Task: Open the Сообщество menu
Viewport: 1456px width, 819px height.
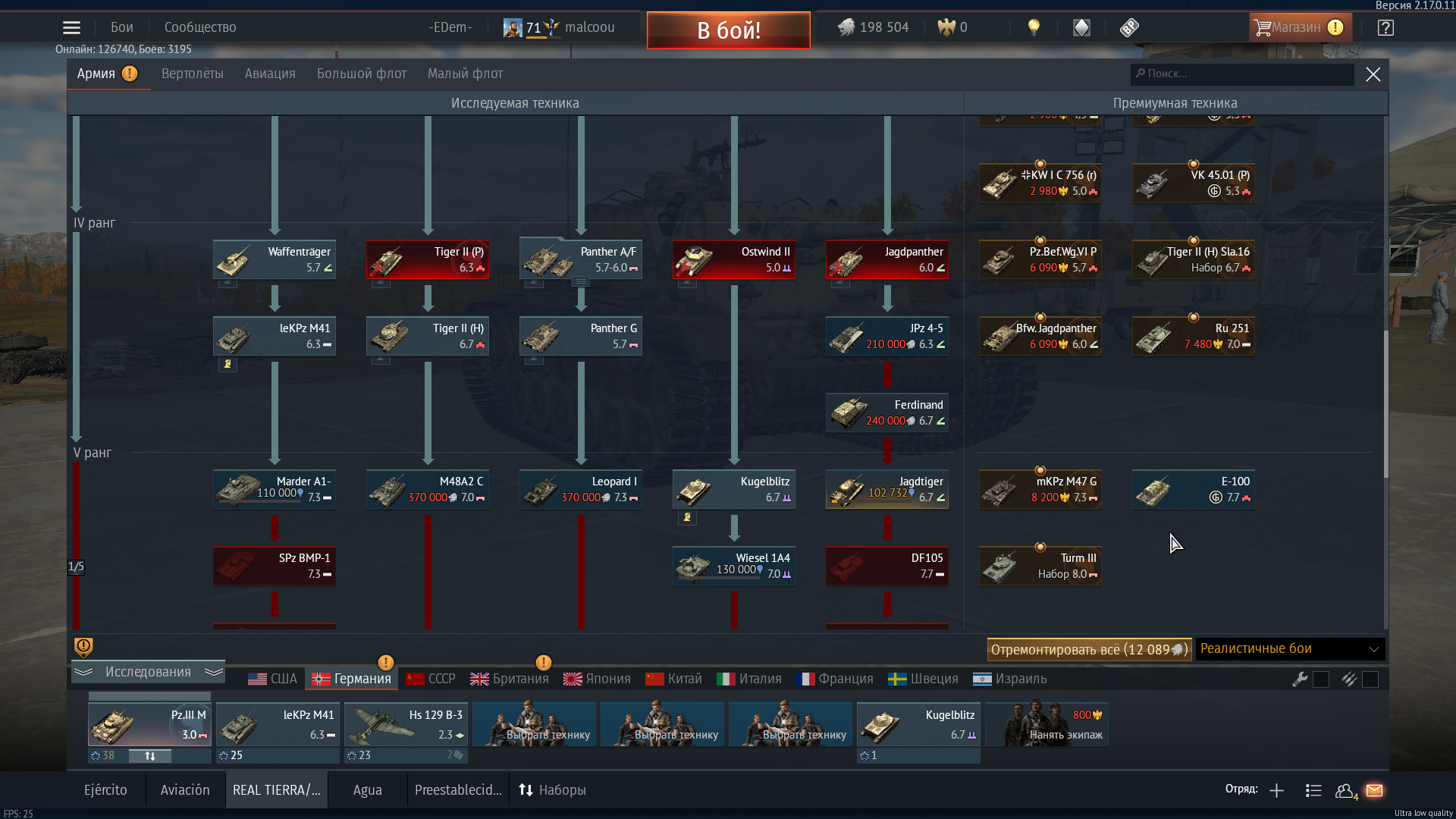Action: coord(200,27)
